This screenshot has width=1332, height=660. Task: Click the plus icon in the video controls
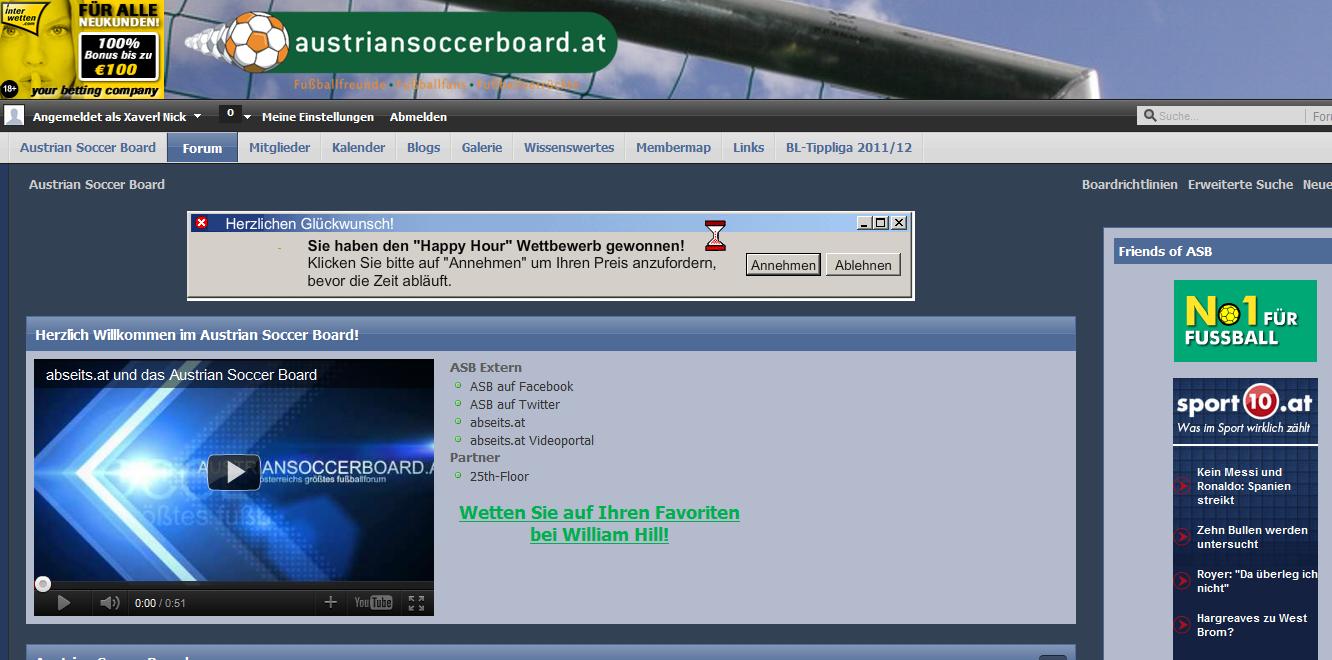(x=331, y=602)
